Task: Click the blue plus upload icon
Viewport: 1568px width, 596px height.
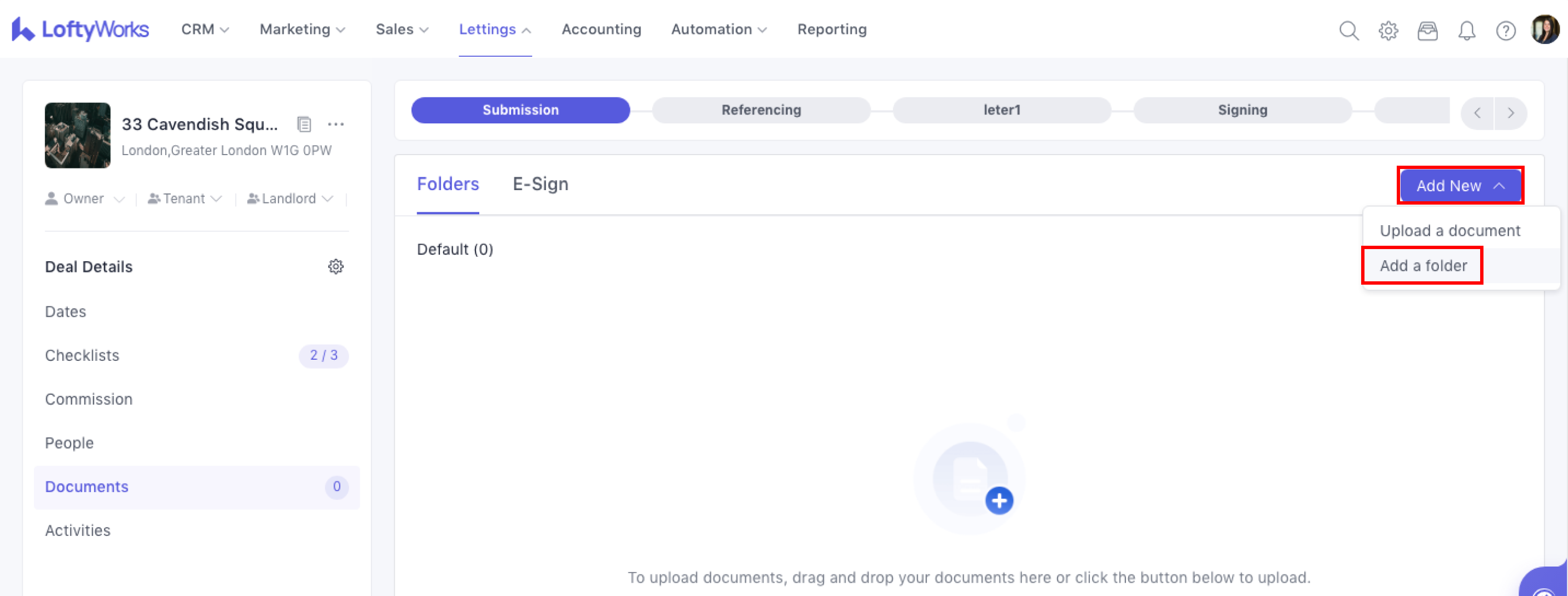Action: click(x=998, y=500)
